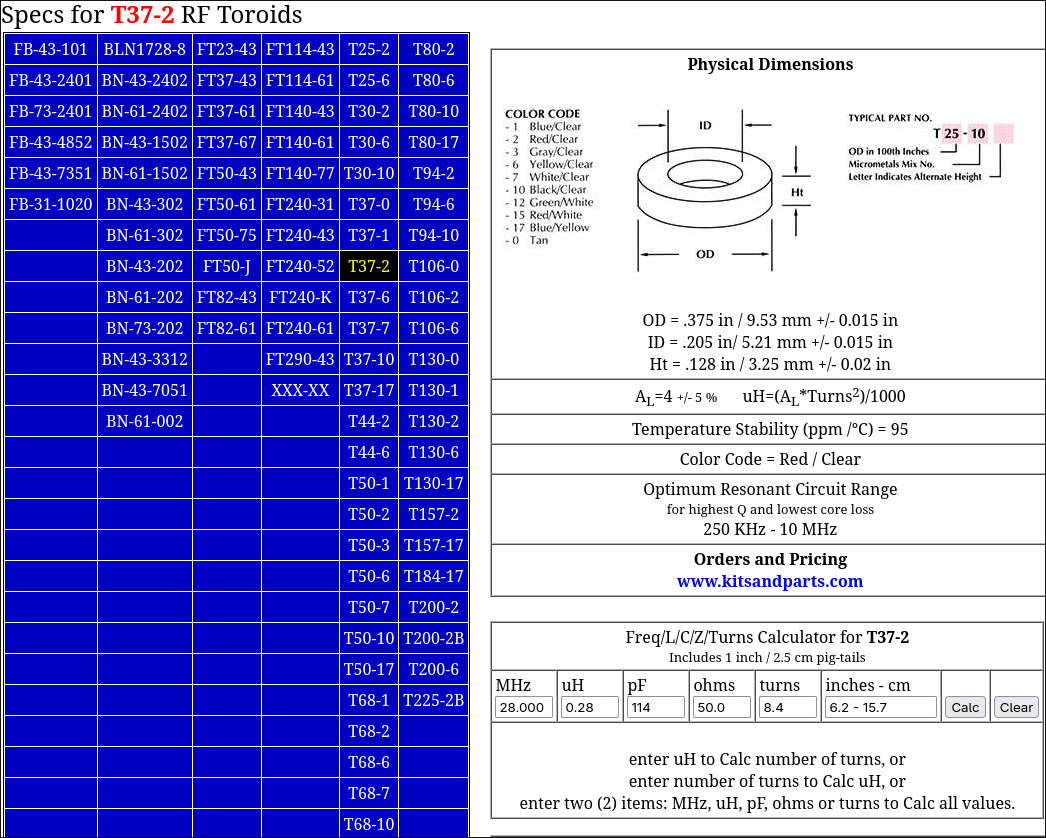
Task: Select the T50-10 toroid link
Action: click(x=369, y=638)
